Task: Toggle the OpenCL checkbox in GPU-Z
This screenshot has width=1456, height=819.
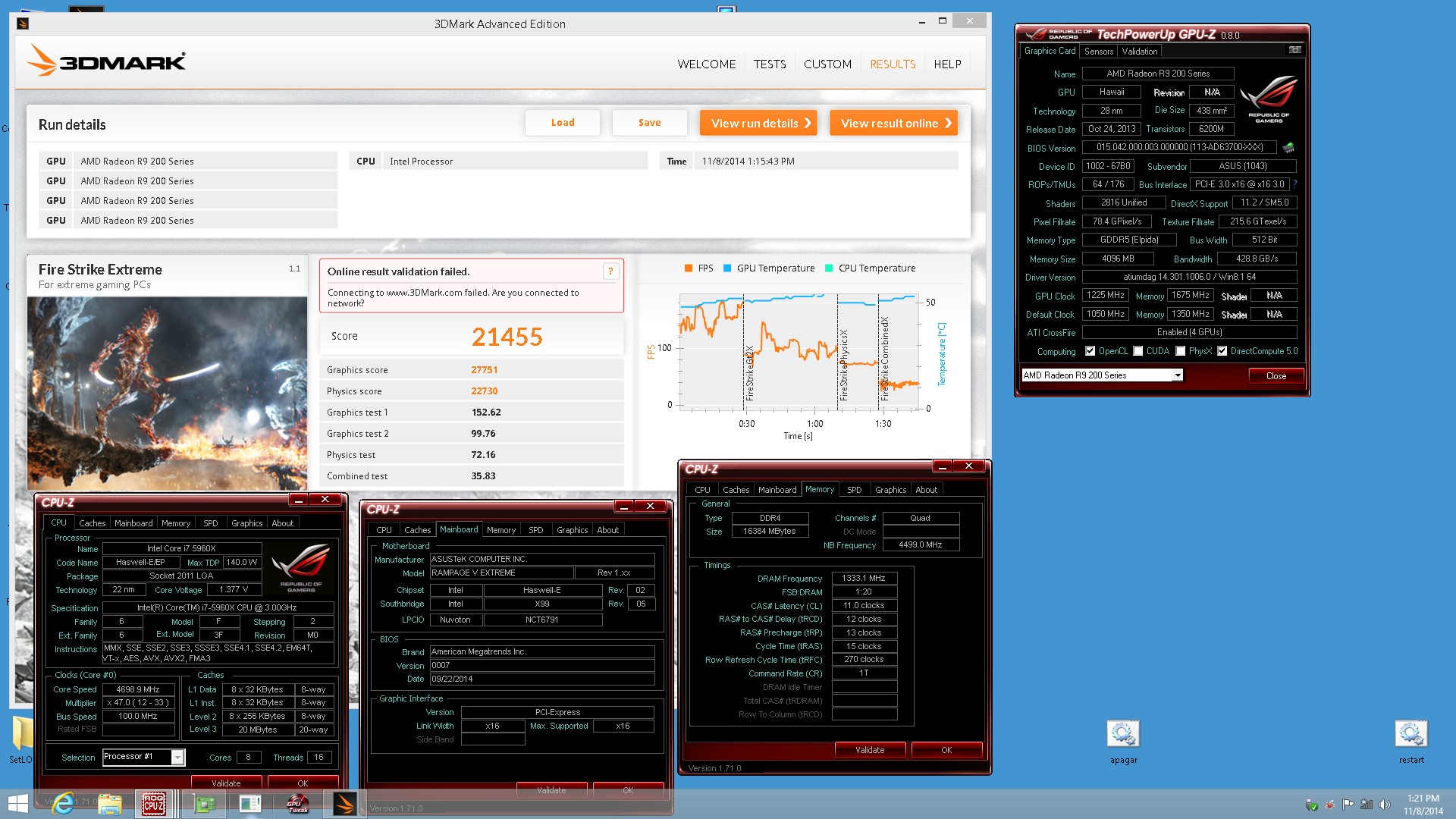Action: pyautogui.click(x=1090, y=351)
